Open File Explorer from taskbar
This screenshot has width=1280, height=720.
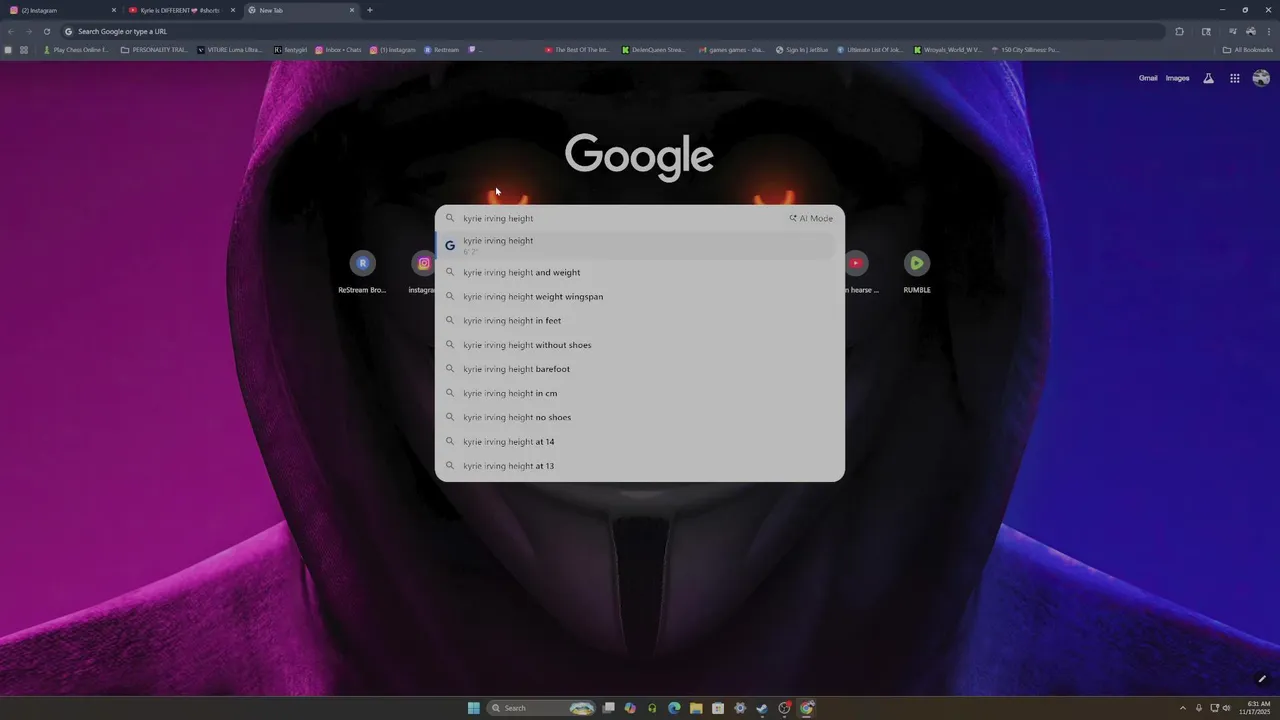696,708
